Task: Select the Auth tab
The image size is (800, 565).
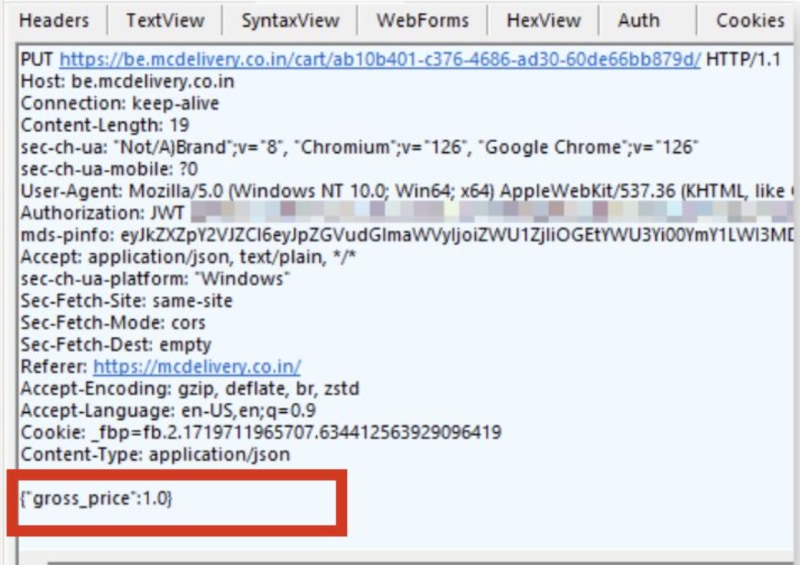Action: tap(638, 20)
